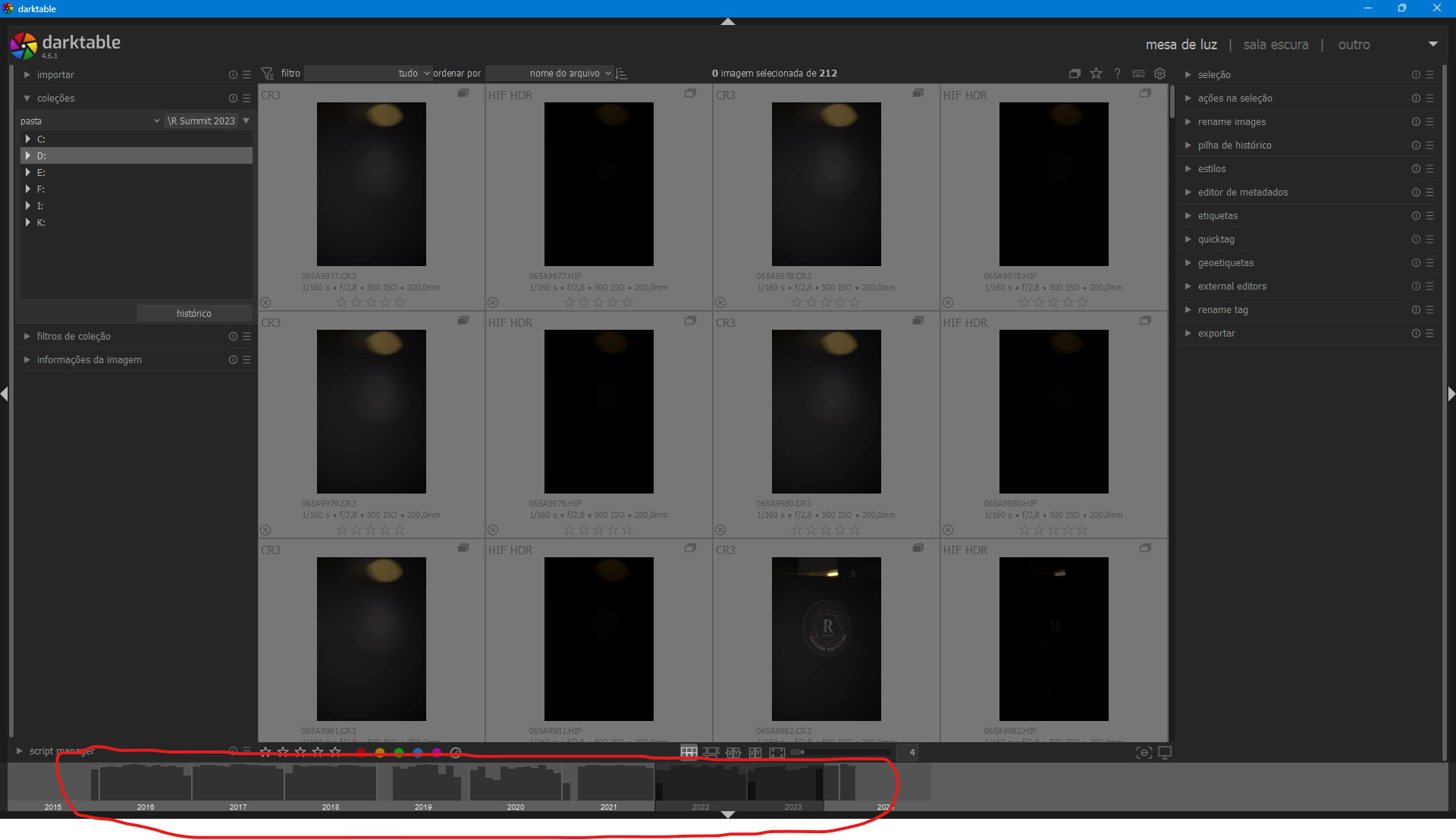Image resolution: width=1456 pixels, height=840 pixels.
Task: Select the 065A9982.CR3 thumbnail
Action: (826, 638)
